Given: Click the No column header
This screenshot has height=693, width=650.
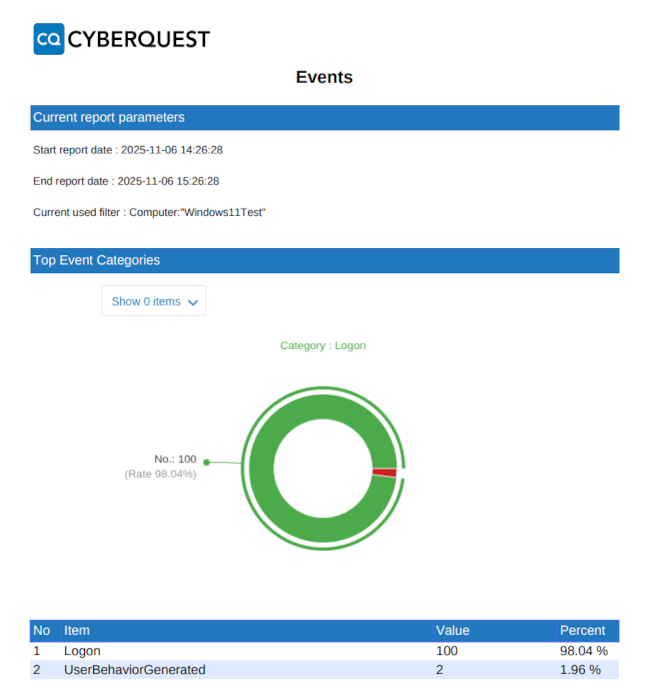Looking at the screenshot, I should (x=42, y=631).
